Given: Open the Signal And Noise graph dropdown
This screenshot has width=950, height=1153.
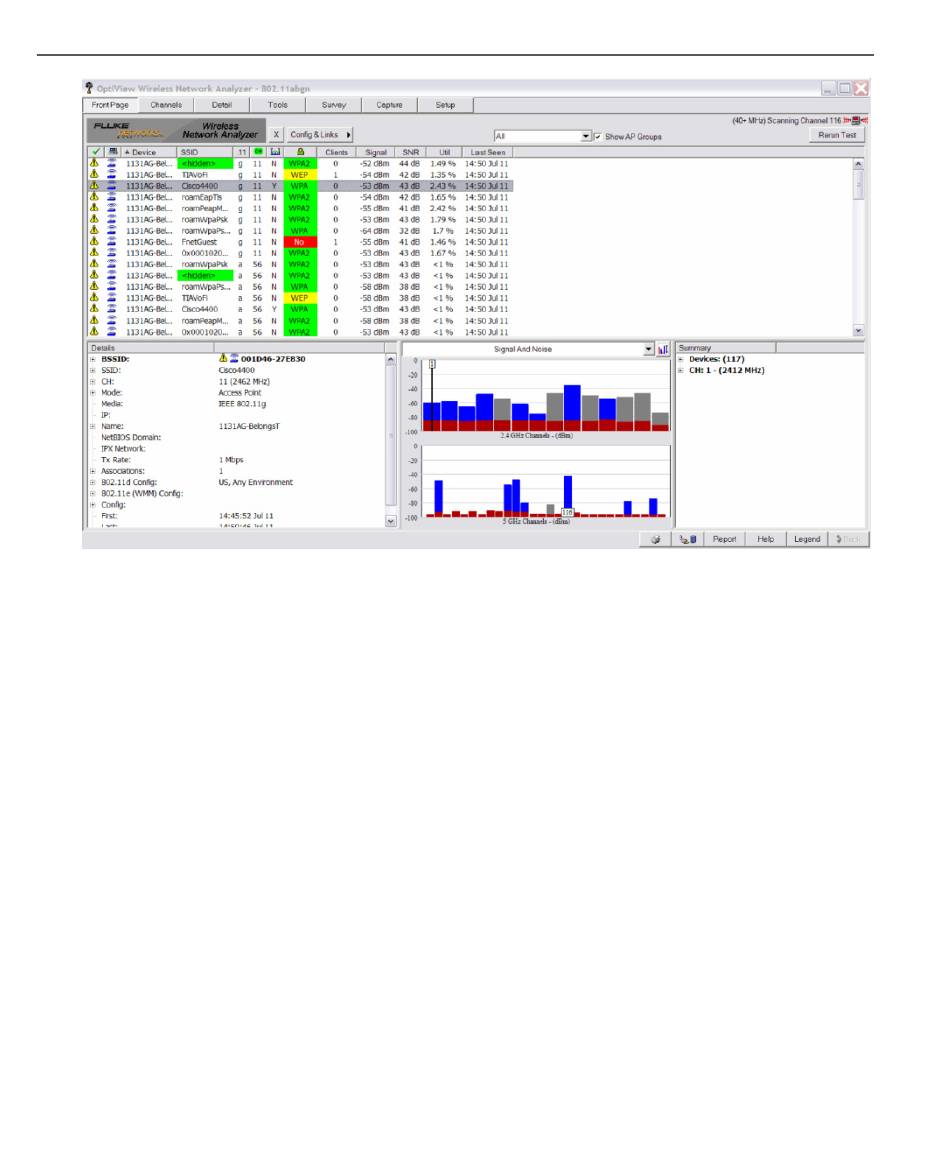Looking at the screenshot, I should click(x=649, y=349).
